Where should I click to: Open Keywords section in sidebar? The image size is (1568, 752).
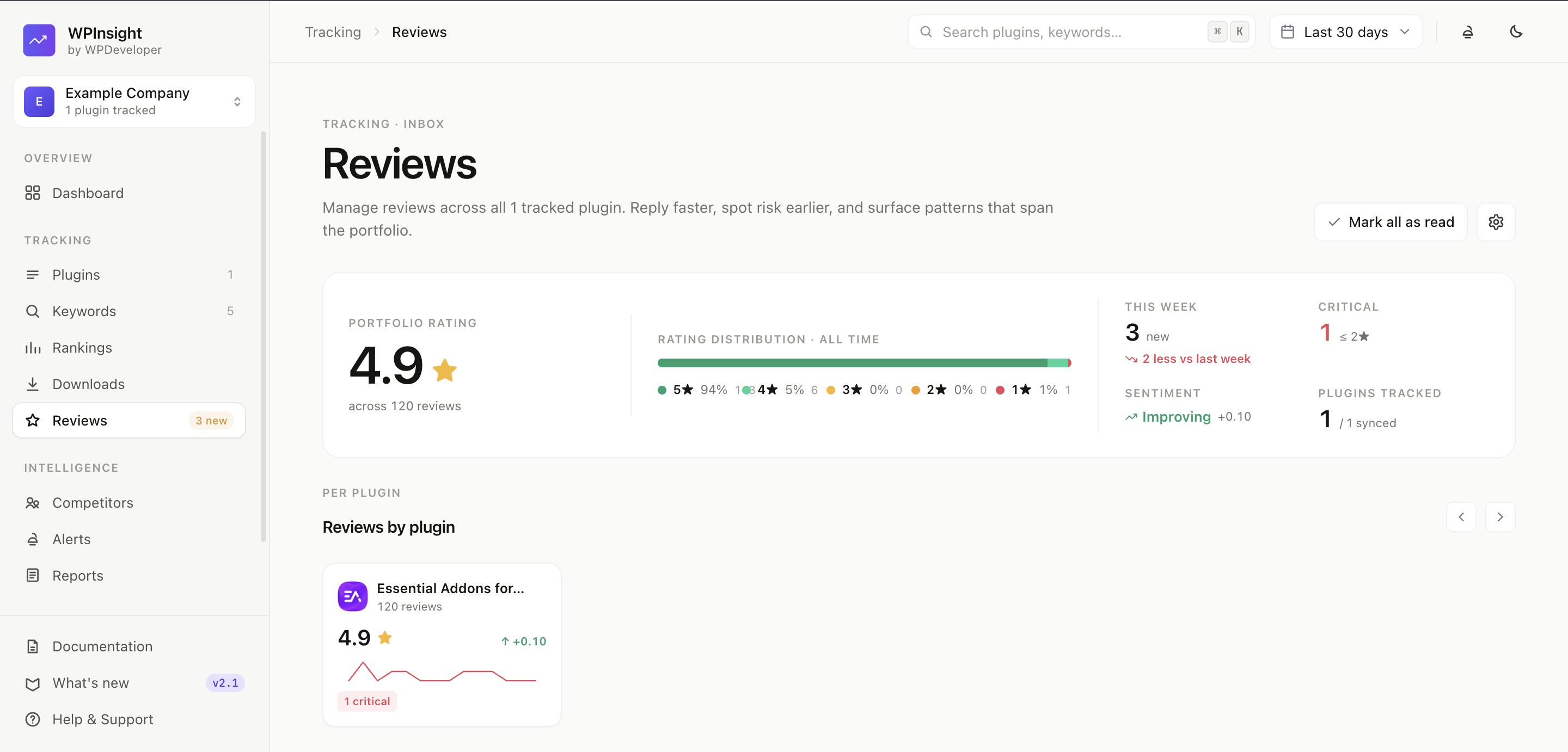pyautogui.click(x=128, y=311)
